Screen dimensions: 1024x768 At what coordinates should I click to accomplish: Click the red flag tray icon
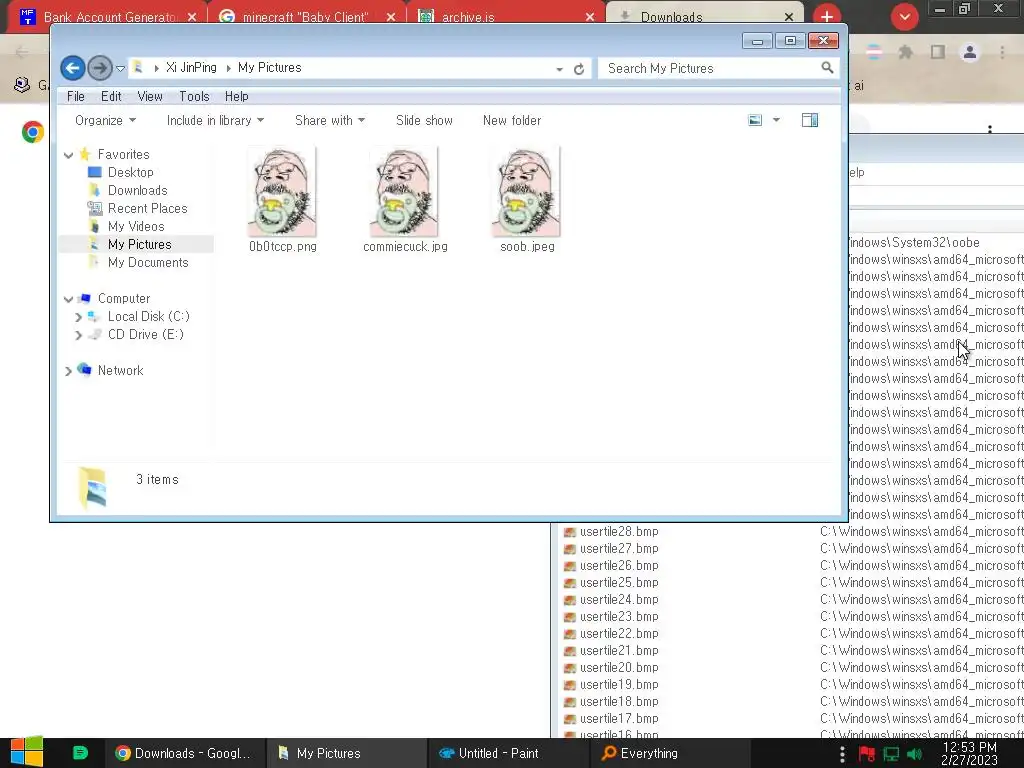867,754
